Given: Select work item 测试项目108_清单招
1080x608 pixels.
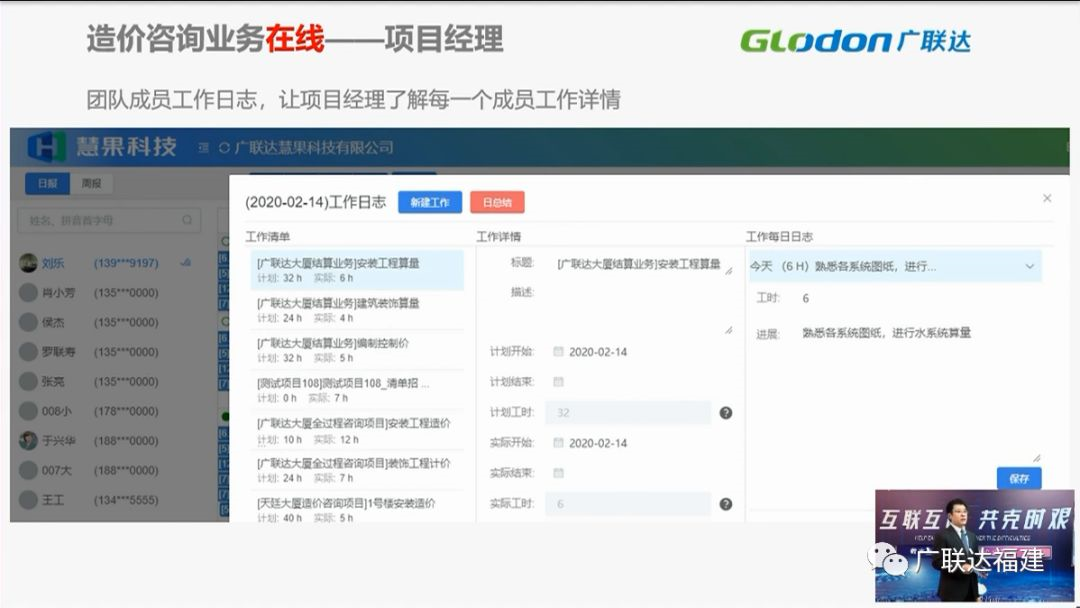Looking at the screenshot, I should (x=357, y=390).
